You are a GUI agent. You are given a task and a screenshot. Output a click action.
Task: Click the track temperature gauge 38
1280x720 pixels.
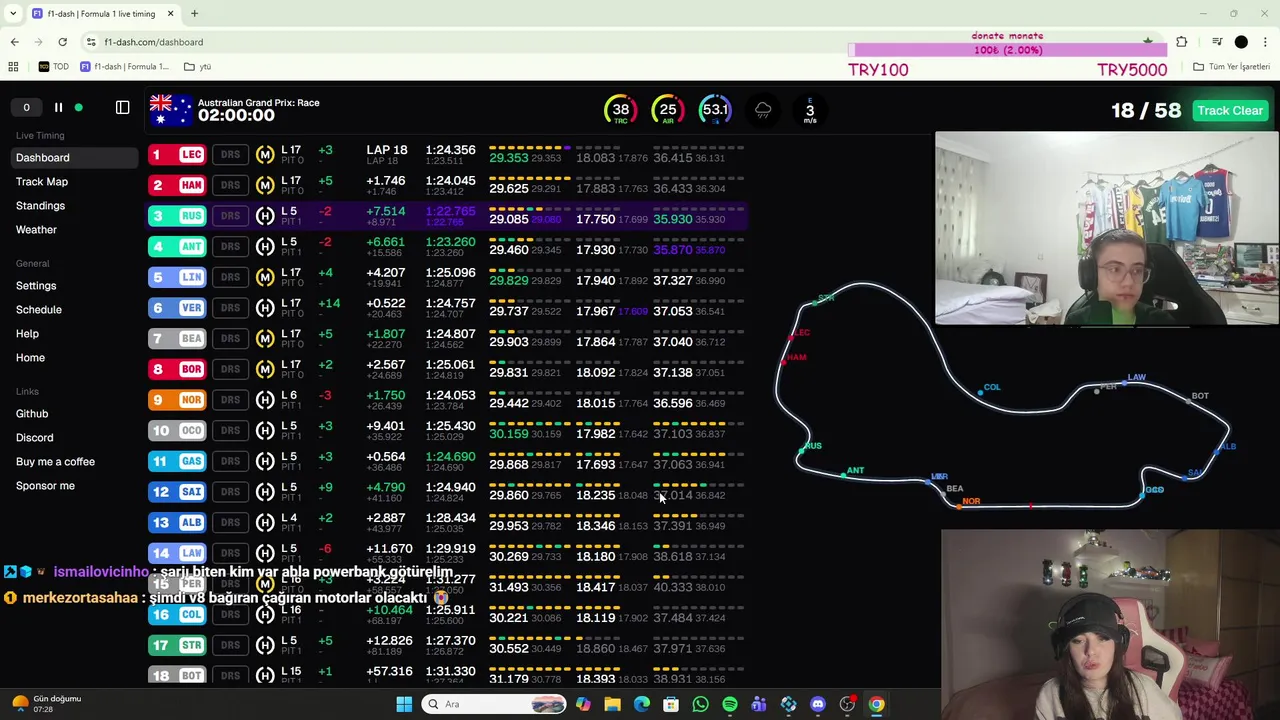tap(621, 110)
